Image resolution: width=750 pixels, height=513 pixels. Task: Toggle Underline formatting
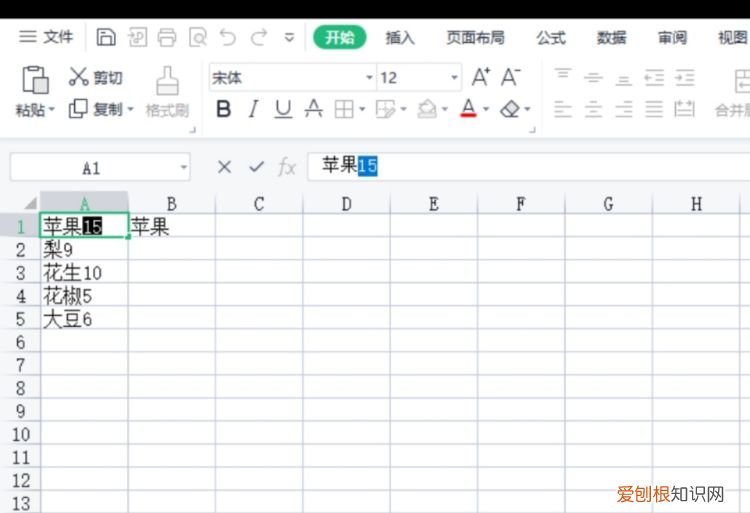pyautogui.click(x=283, y=110)
